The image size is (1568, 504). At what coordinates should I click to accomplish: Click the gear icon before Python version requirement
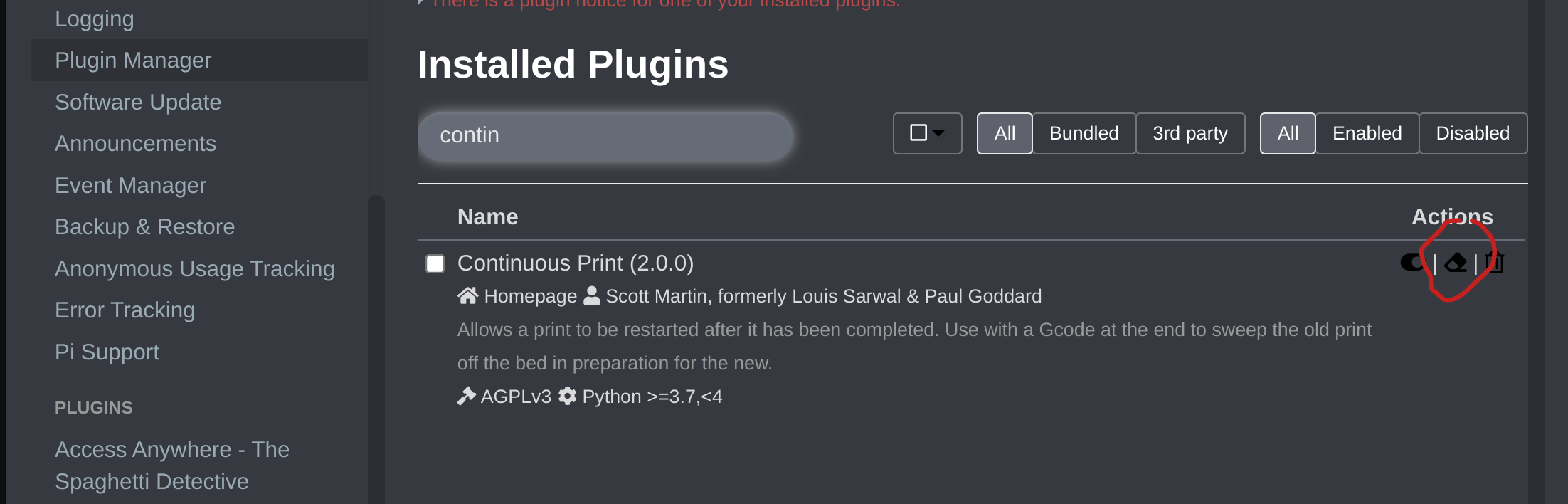click(x=567, y=396)
